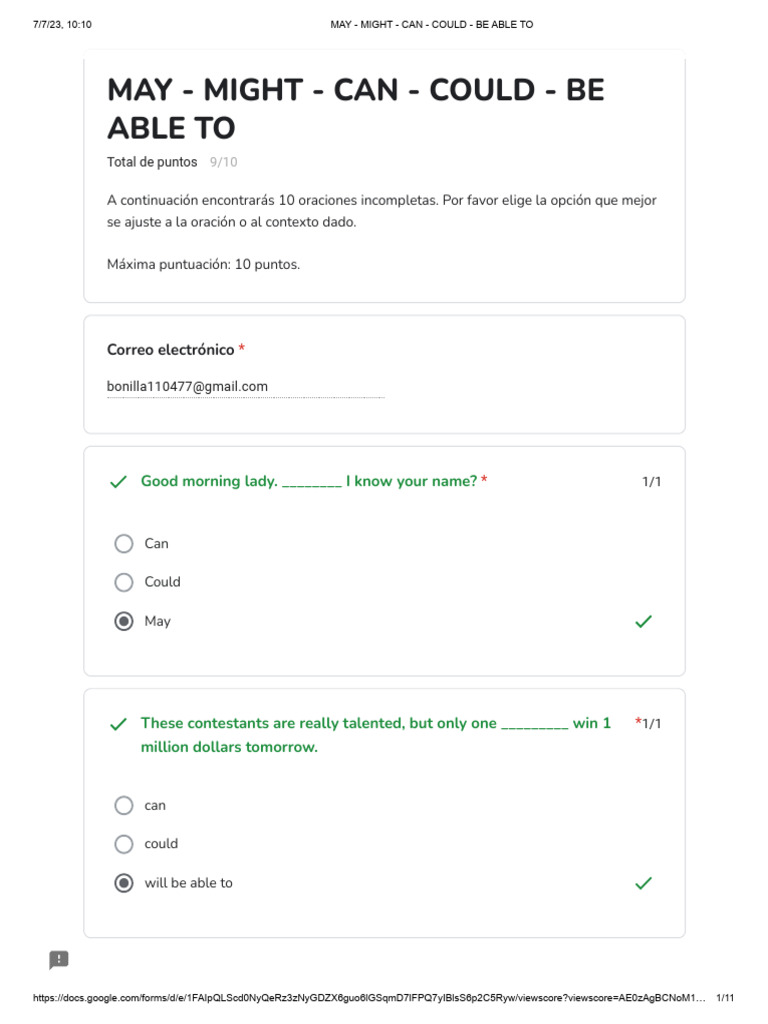
Task: Select the 'Can' radio option
Action: pos(123,543)
